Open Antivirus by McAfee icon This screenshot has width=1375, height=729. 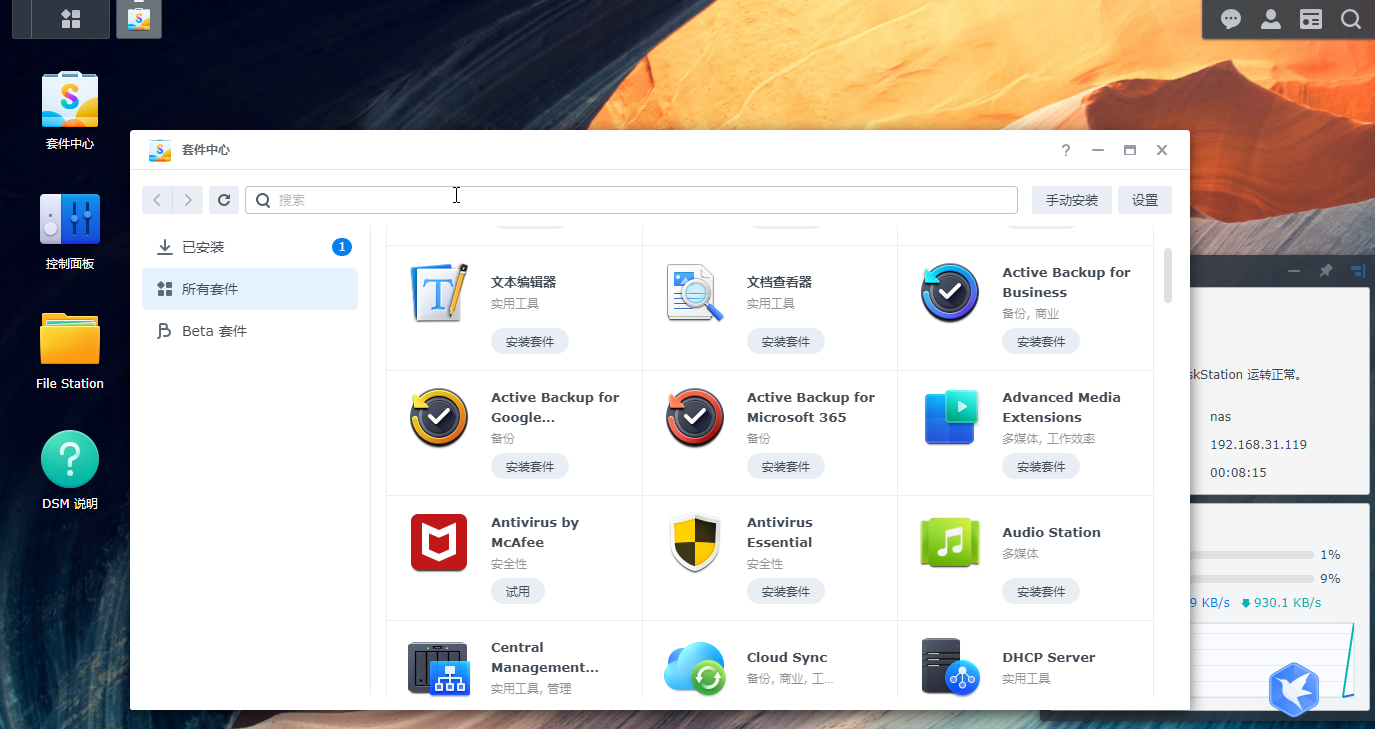click(x=439, y=543)
